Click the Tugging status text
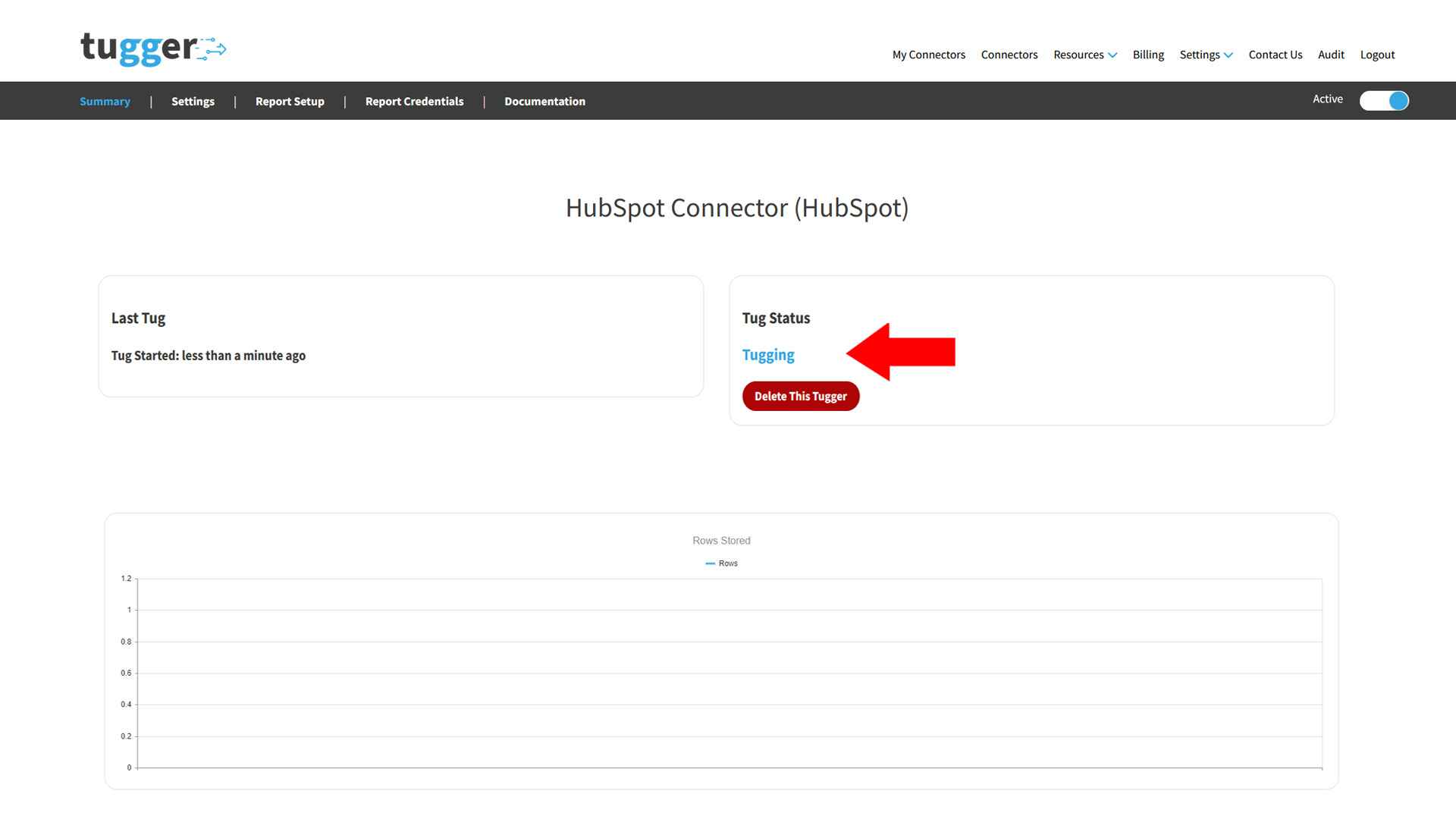This screenshot has height=819, width=1456. [767, 355]
